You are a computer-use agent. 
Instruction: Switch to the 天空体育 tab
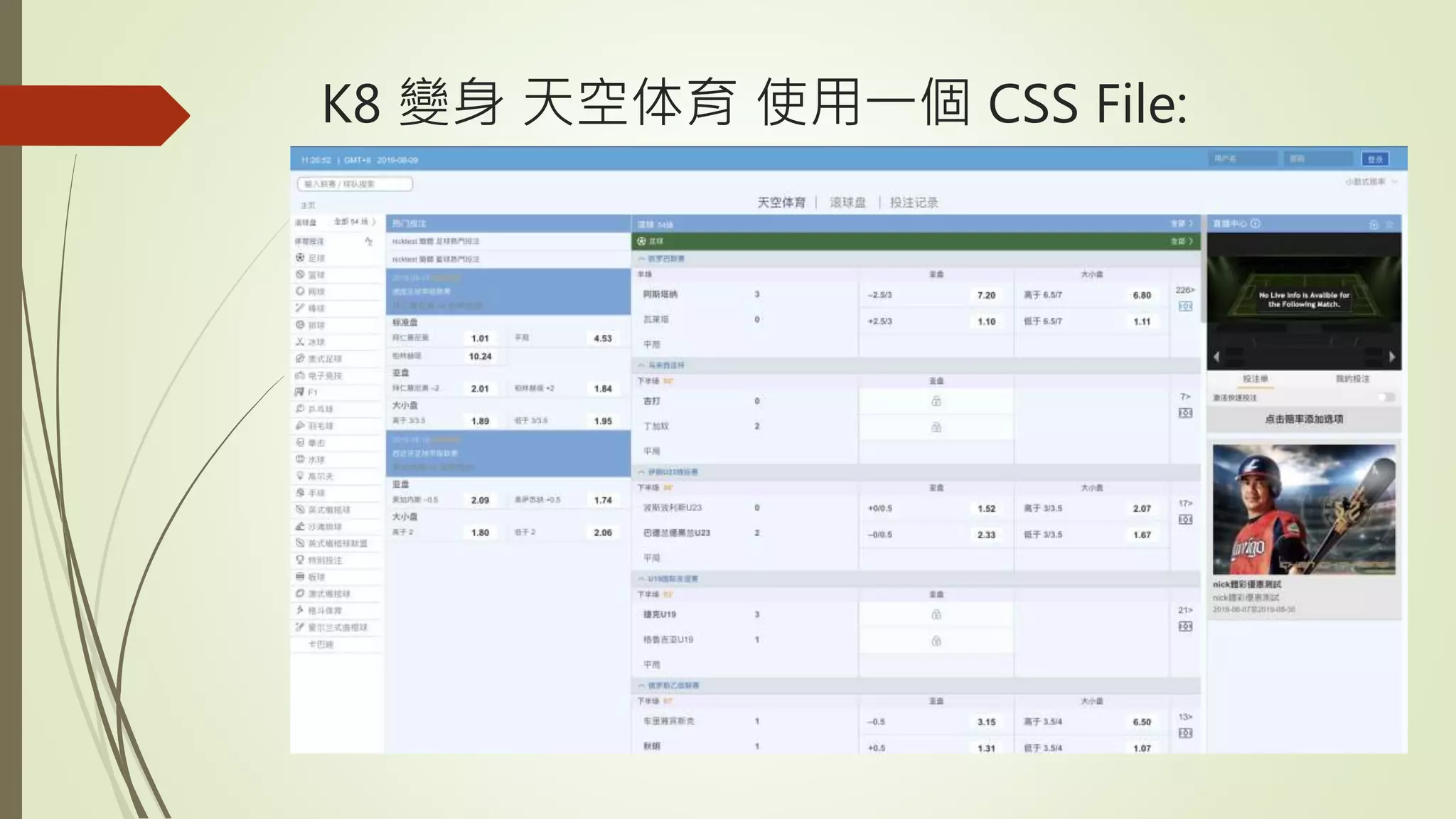pos(781,203)
